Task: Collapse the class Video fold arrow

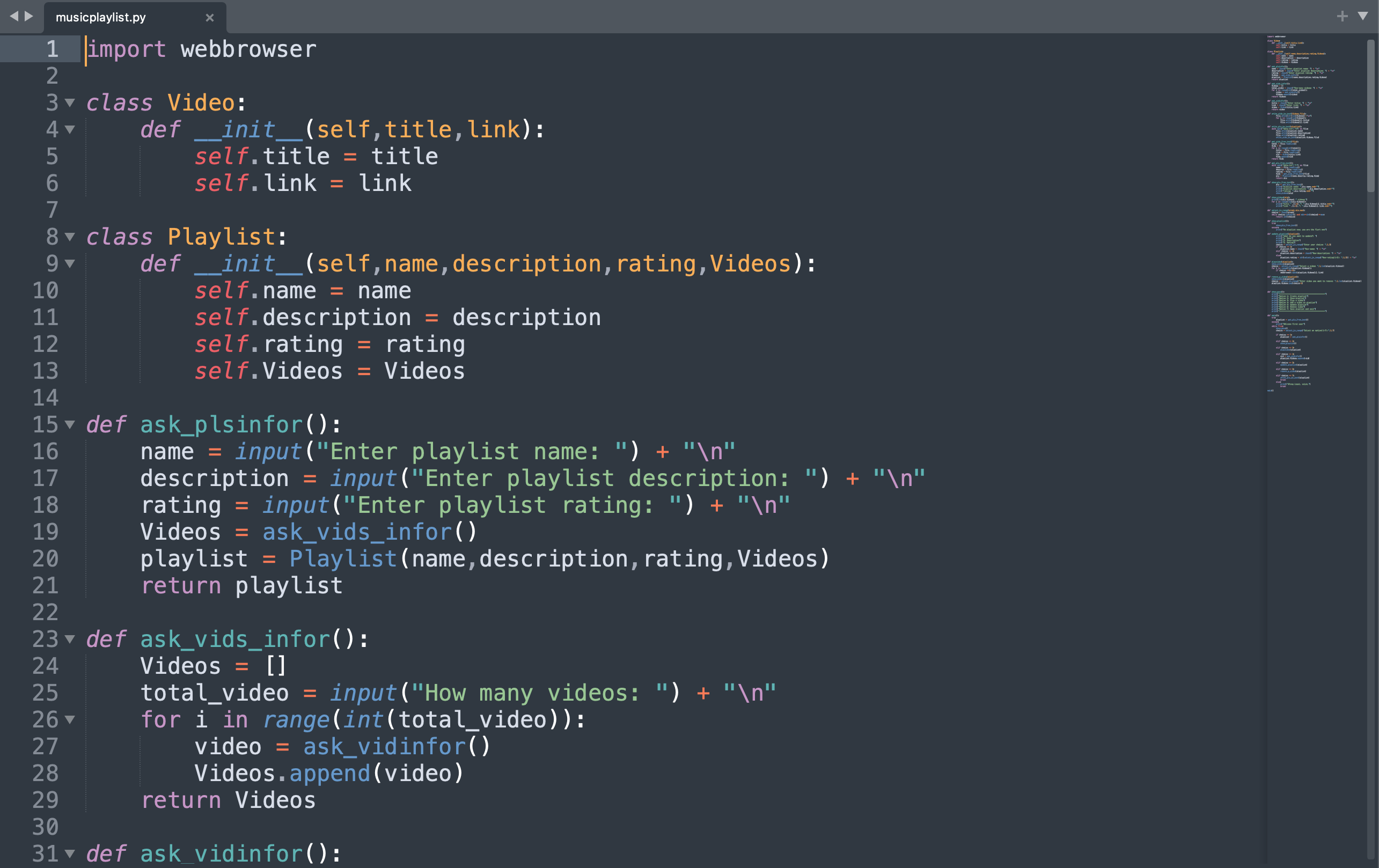Action: point(70,103)
